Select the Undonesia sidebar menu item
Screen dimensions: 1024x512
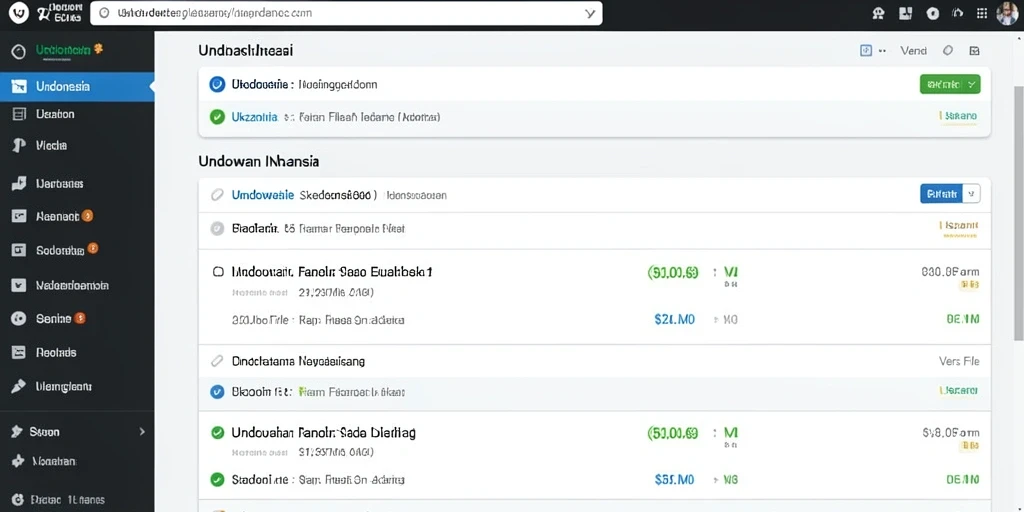[x=77, y=86]
